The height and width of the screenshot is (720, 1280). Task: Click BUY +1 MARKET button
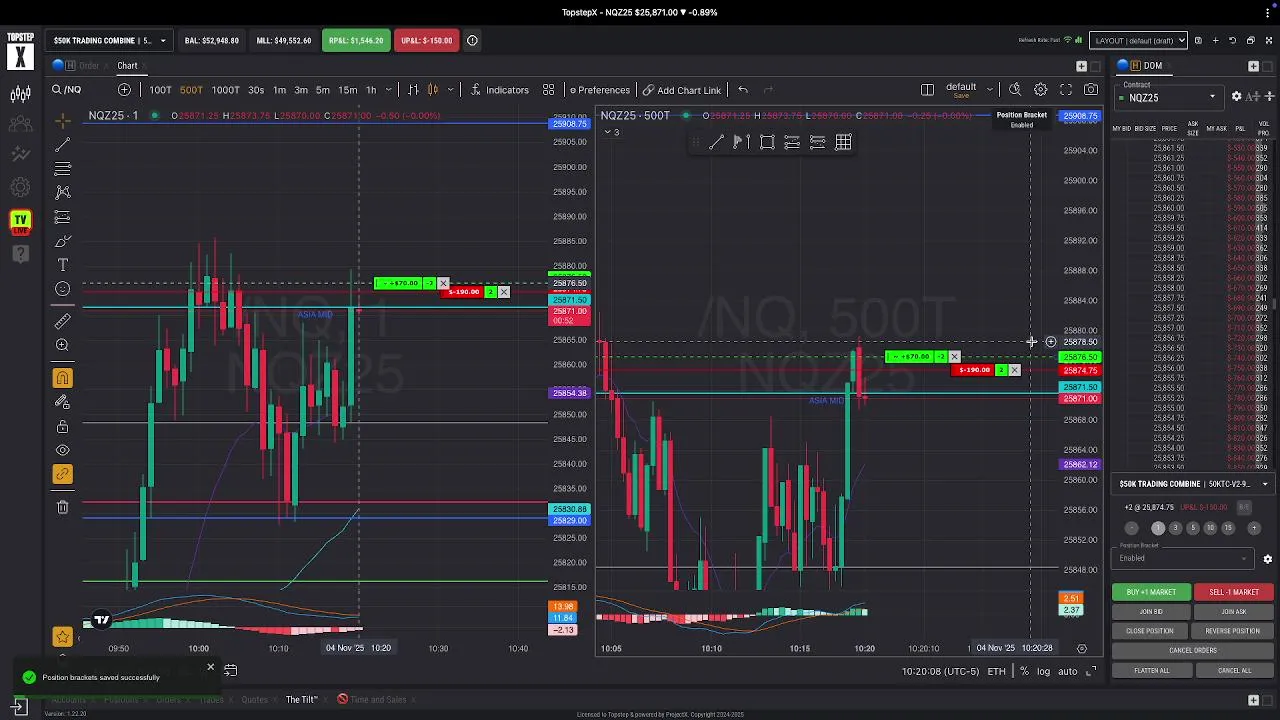(x=1151, y=592)
